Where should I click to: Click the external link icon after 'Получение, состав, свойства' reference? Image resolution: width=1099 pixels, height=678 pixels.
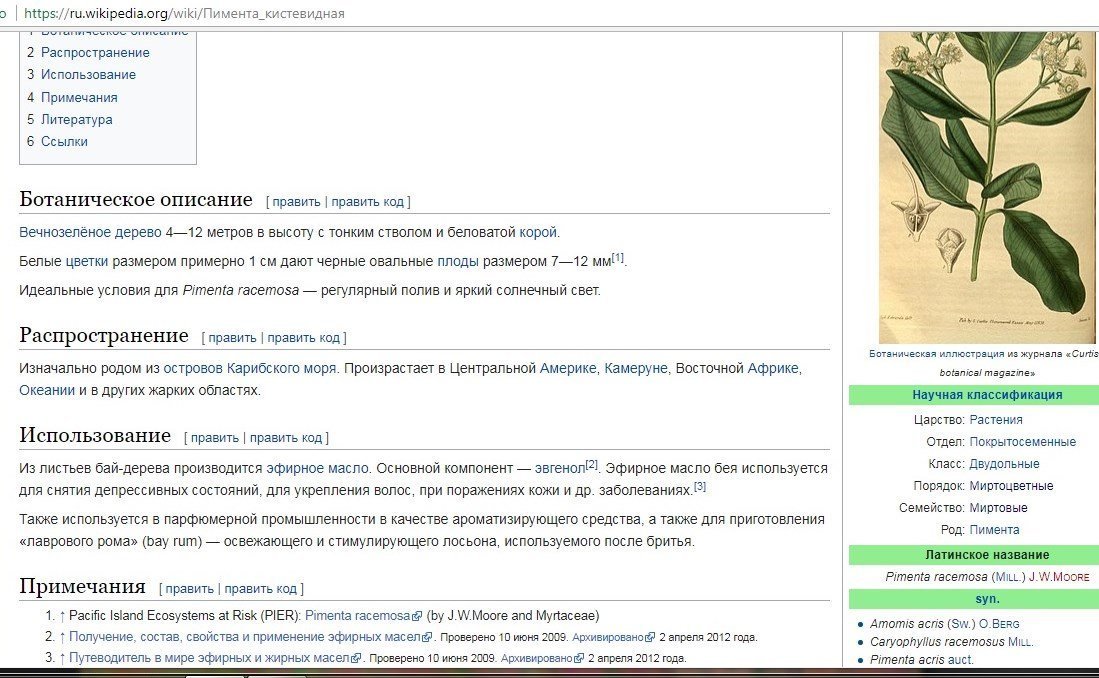pyautogui.click(x=427, y=637)
